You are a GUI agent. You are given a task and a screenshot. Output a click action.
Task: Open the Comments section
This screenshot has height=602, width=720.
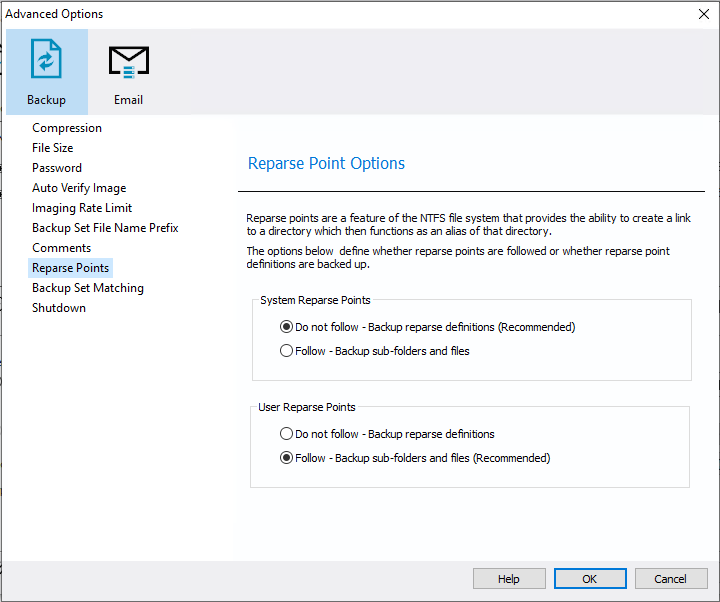62,248
